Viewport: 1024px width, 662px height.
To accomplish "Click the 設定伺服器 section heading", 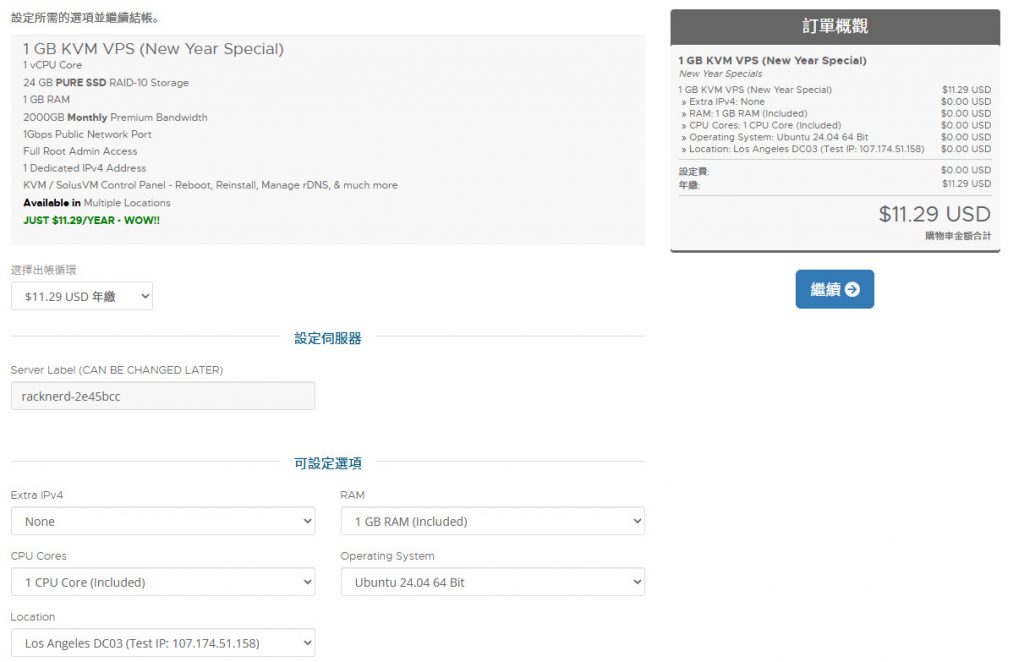I will 327,339.
